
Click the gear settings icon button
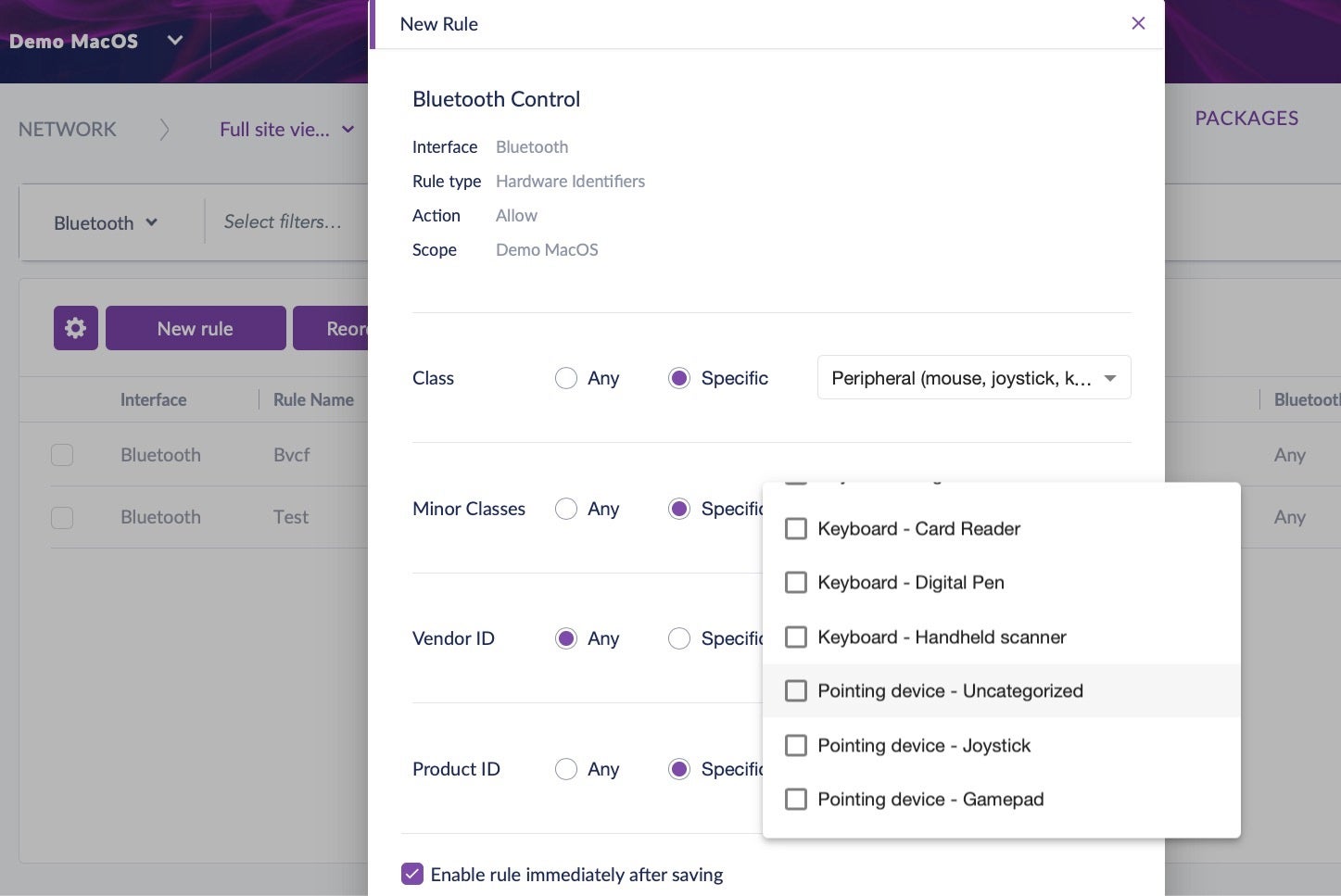click(x=76, y=328)
